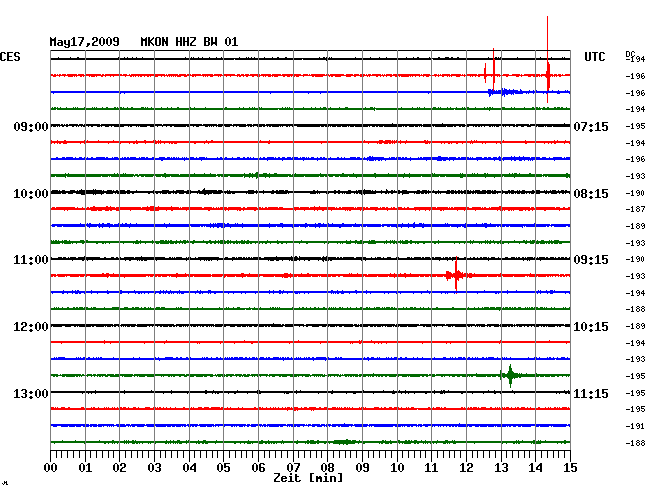This screenshot has height=494, width=650.
Task: Click minute axis tick label 00
Action: pyautogui.click(x=51, y=467)
